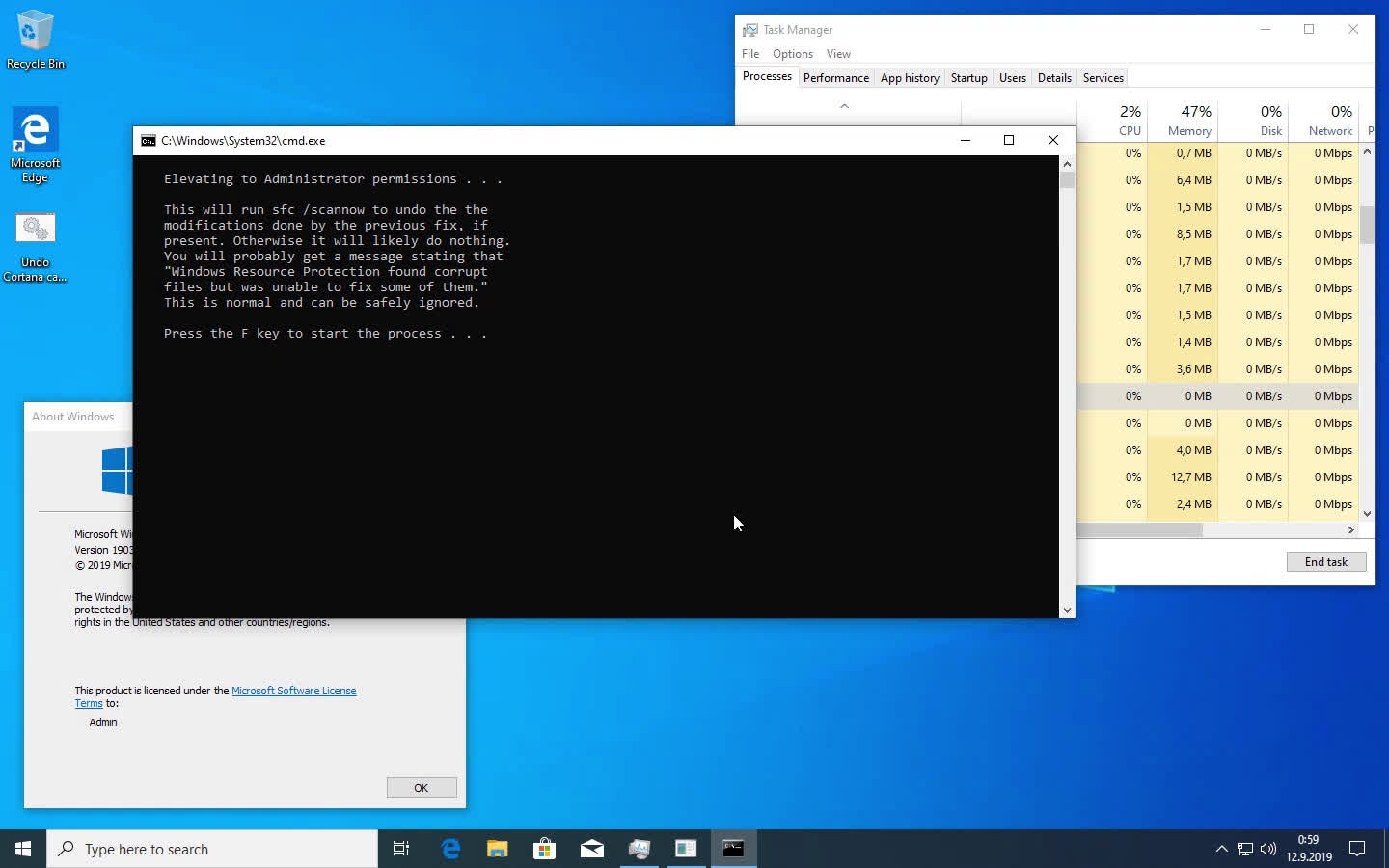Viewport: 1389px width, 868px height.
Task: Switch to the Performance tab
Action: pos(836,78)
